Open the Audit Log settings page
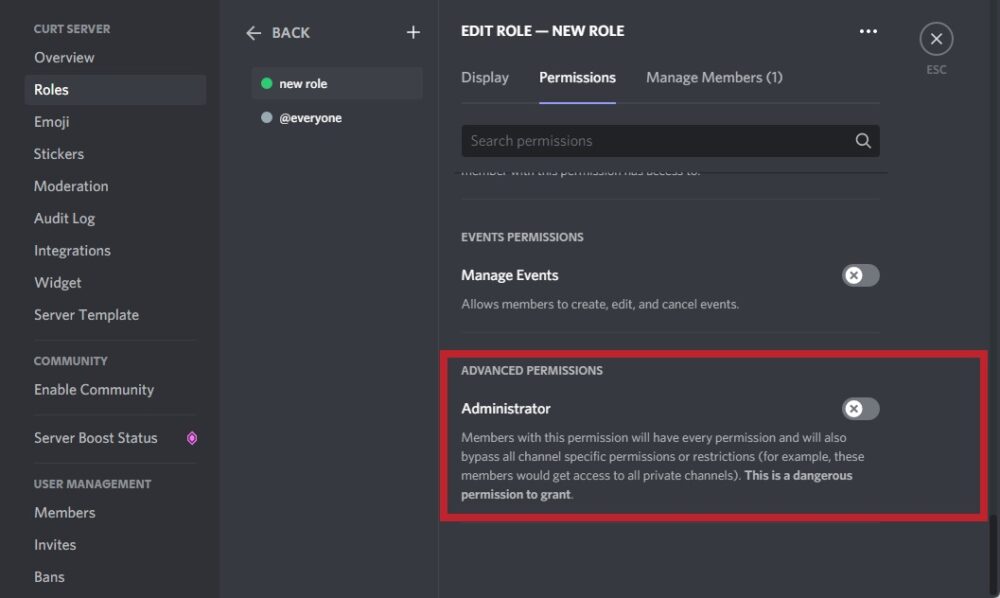 pos(64,218)
